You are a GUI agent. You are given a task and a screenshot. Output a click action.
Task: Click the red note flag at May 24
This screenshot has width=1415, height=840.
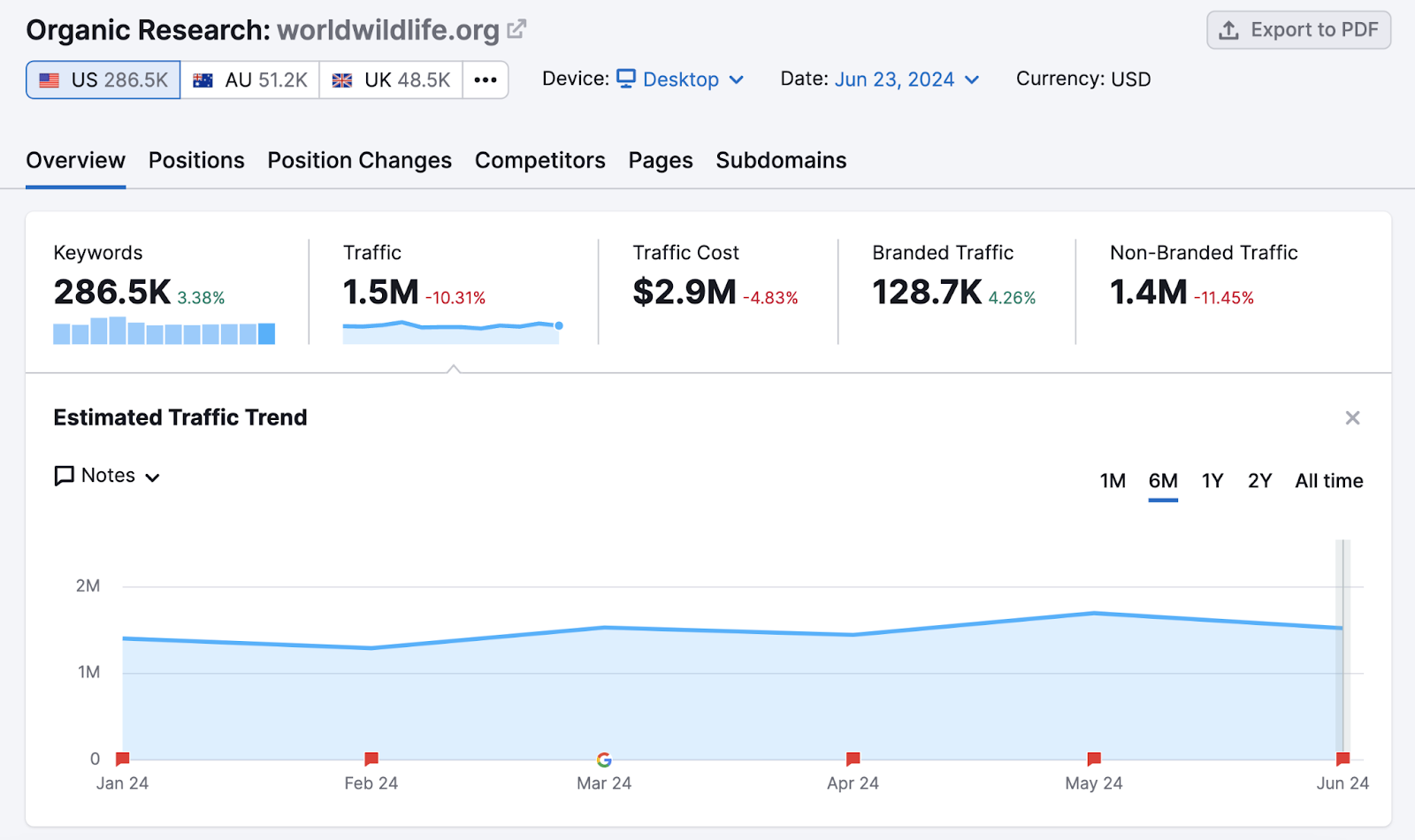click(x=1094, y=759)
